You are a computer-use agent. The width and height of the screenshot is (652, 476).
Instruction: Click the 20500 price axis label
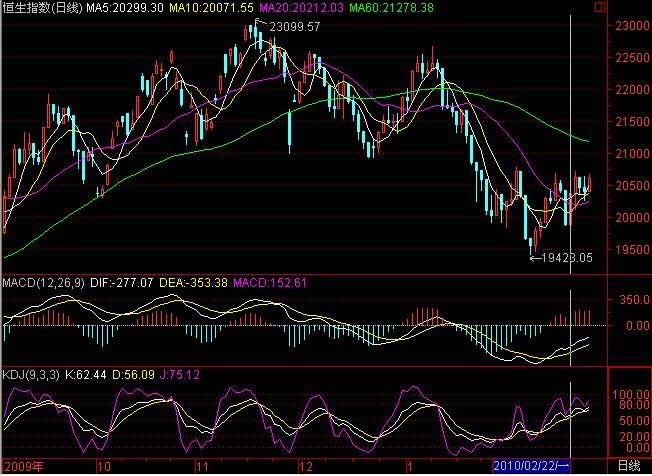(x=632, y=186)
